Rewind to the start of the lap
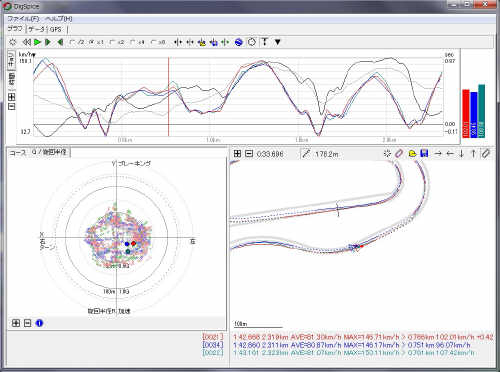Viewport: 500px width, 372px height. (26, 42)
